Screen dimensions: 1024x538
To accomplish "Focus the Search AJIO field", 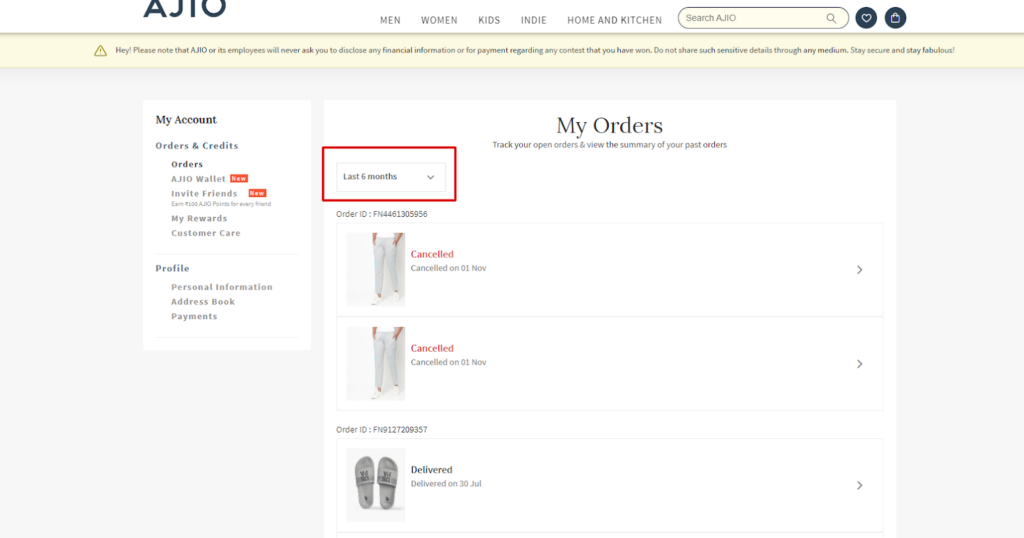I will 763,18.
